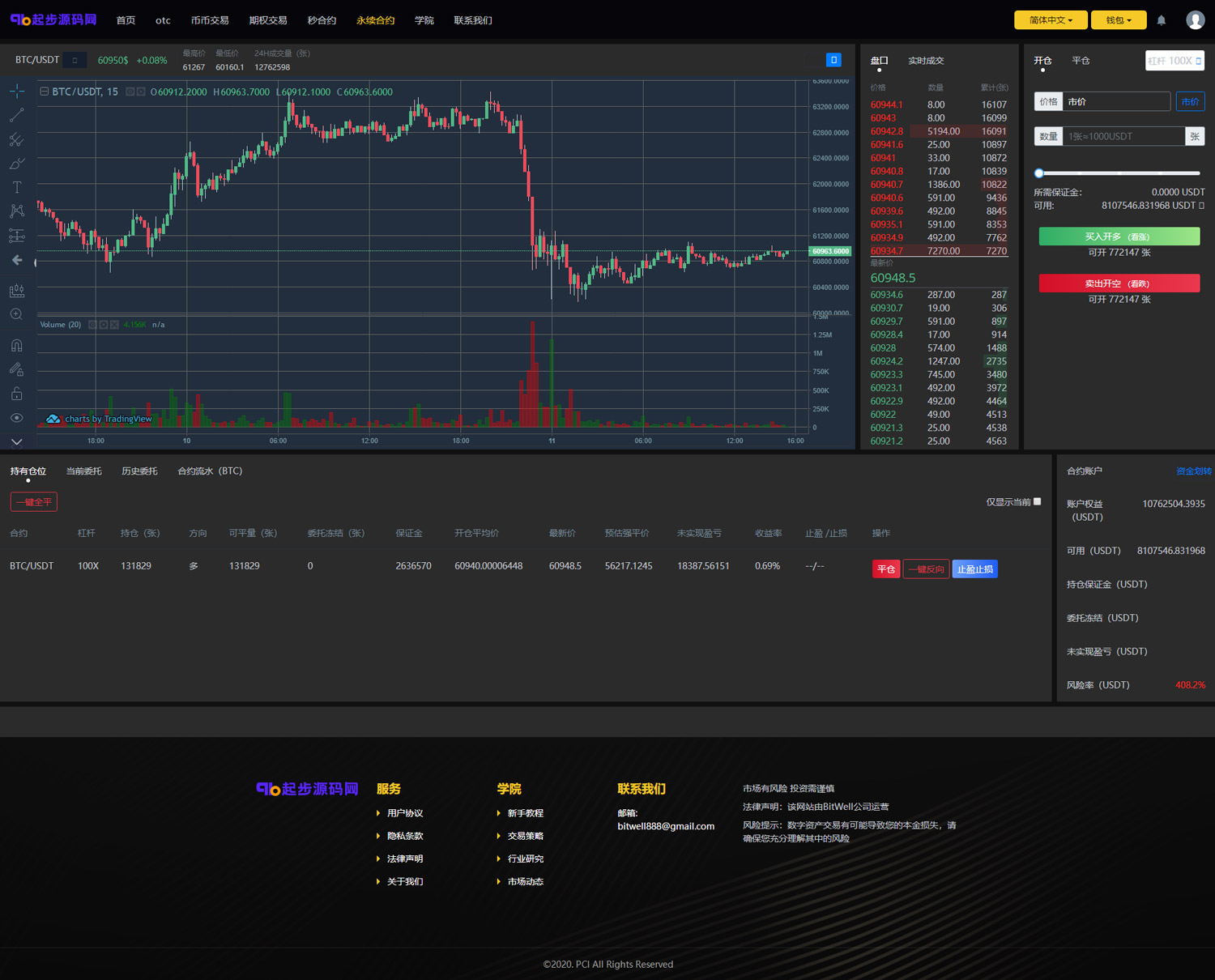Click the blue fullscreen chart icon
This screenshot has height=980, width=1215.
tap(833, 60)
